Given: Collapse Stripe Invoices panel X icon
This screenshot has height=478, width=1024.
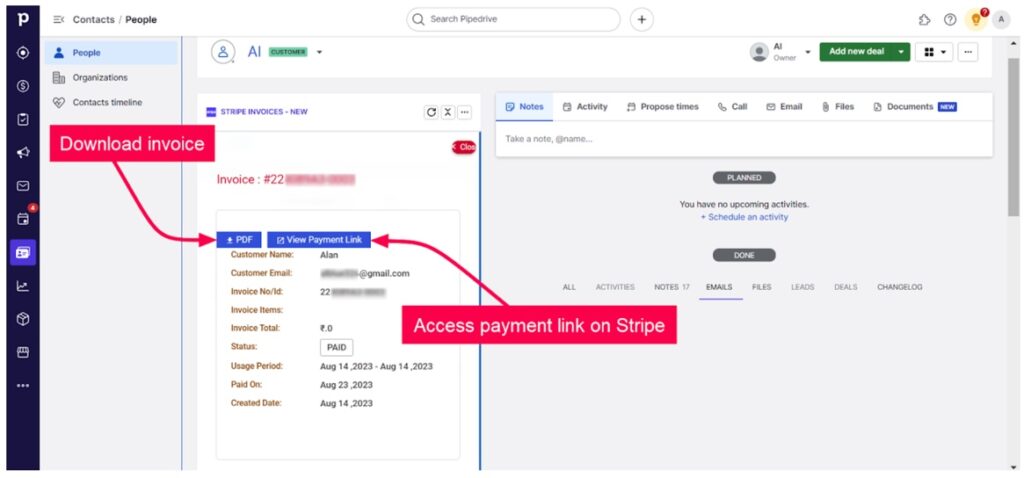Looking at the screenshot, I should (448, 112).
